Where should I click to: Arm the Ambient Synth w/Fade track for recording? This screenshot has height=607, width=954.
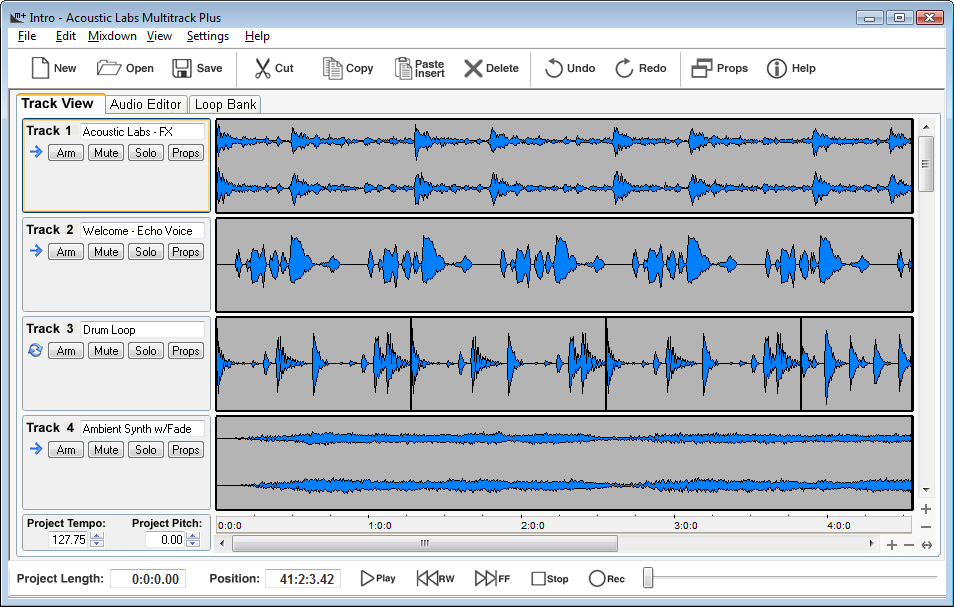pyautogui.click(x=66, y=449)
